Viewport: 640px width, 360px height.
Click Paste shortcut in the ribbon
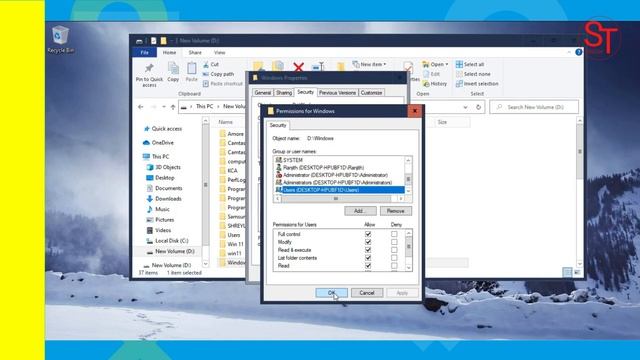[223, 84]
